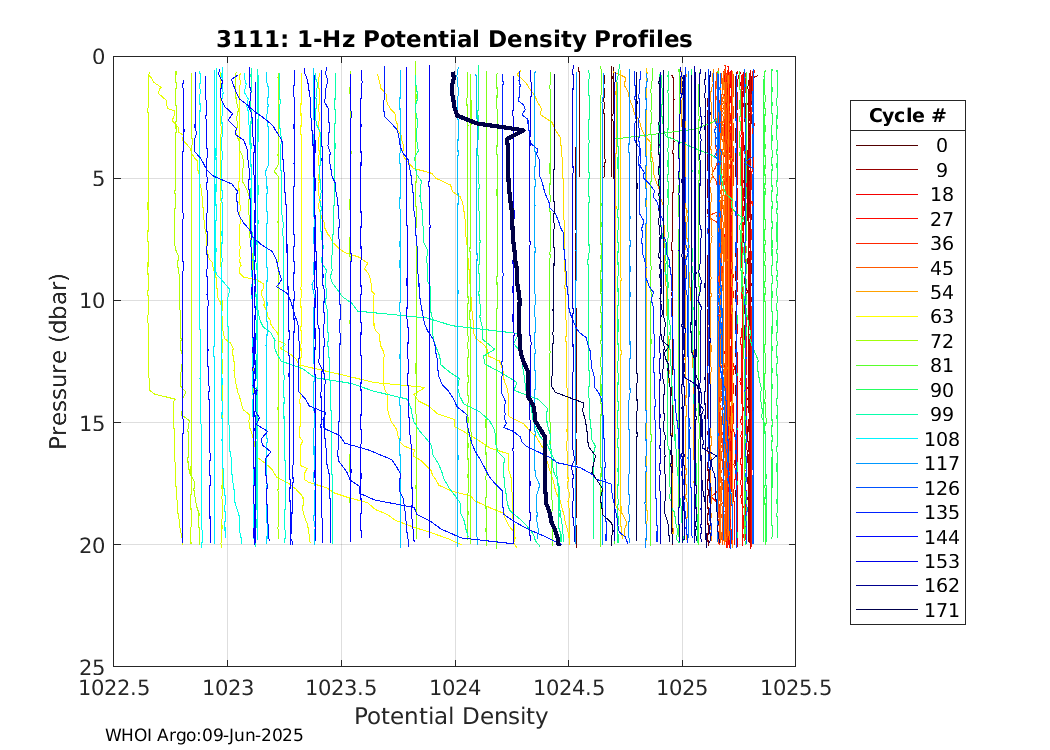Click x-axis tick label 1023.5
The width and height of the screenshot is (1050, 750).
(x=342, y=688)
